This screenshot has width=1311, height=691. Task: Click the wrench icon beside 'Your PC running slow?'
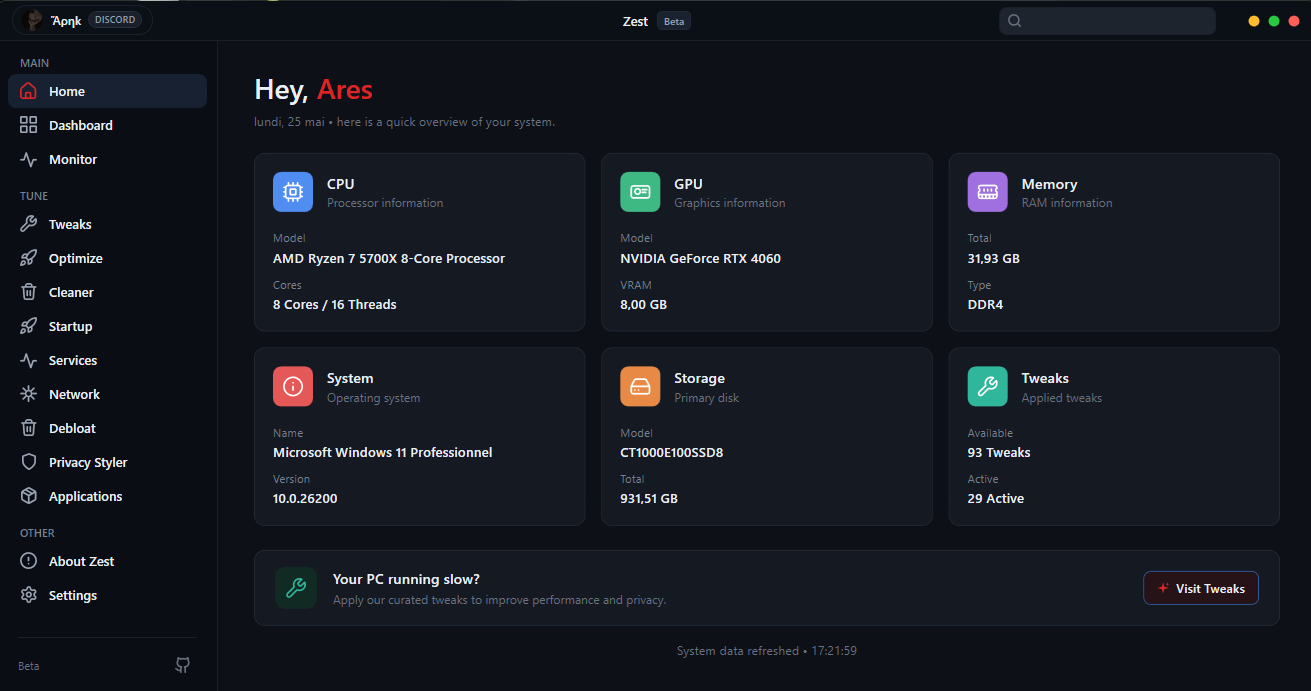tap(296, 588)
